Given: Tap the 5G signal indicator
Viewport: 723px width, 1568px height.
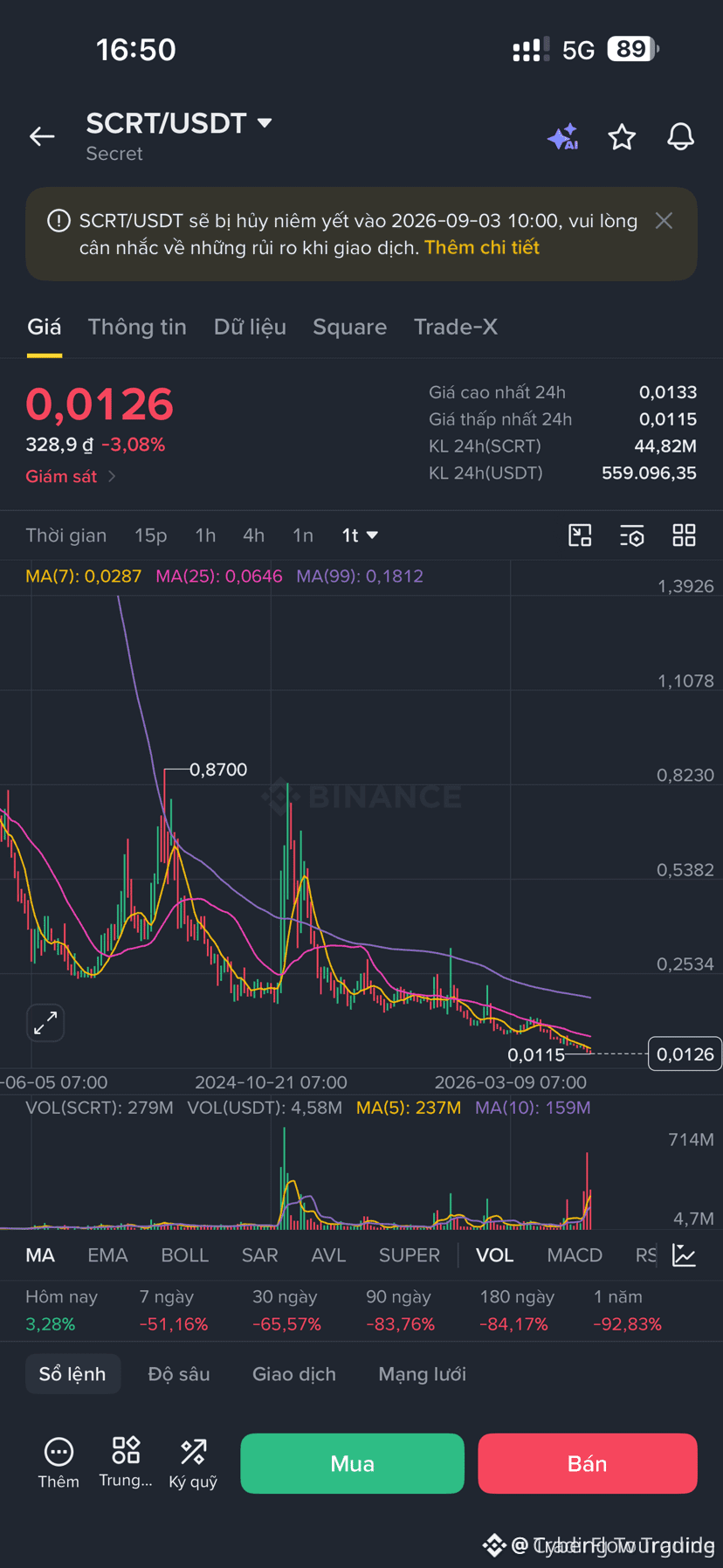Looking at the screenshot, I should click(x=578, y=50).
